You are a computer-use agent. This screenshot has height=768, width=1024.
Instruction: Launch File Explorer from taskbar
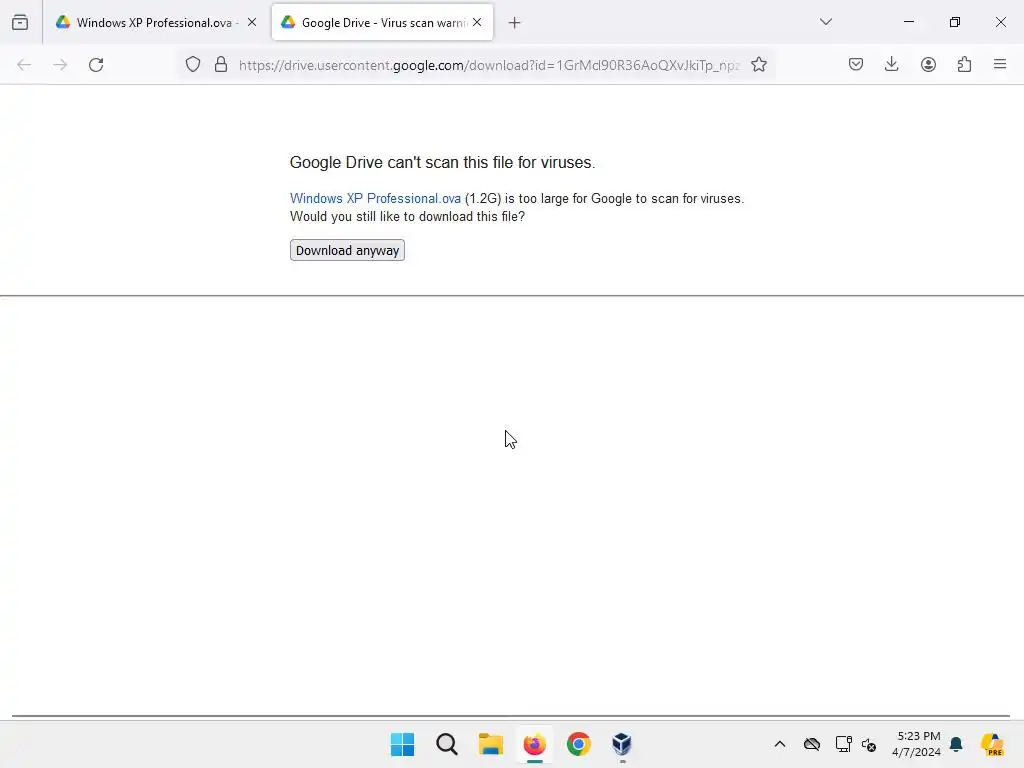pos(490,744)
